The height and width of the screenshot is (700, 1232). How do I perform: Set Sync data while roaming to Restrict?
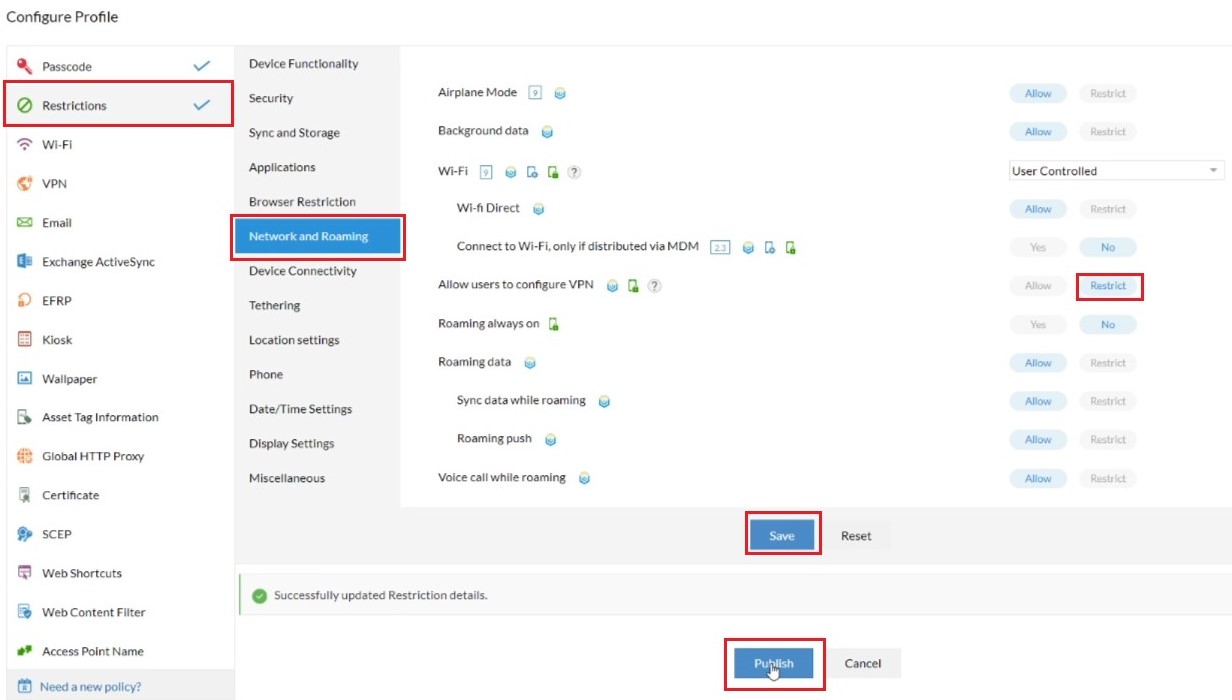(x=1108, y=402)
